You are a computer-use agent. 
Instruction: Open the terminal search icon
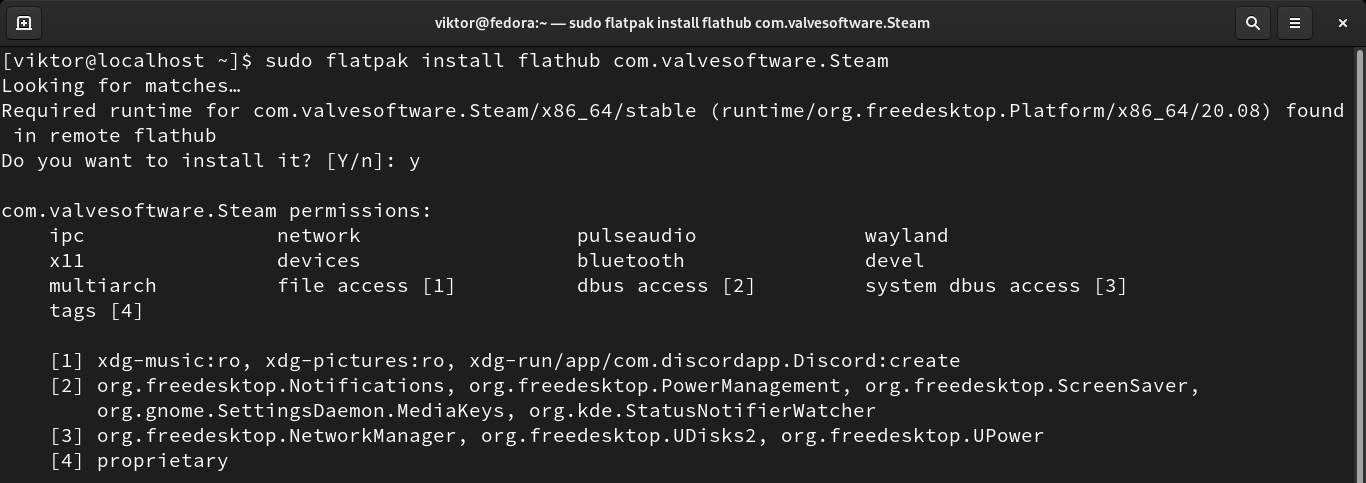pos(1252,22)
